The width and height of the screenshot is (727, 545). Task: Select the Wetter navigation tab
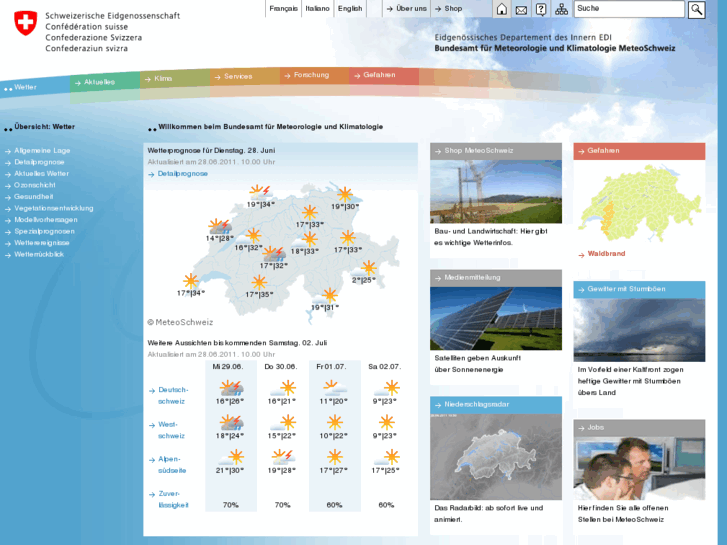[35, 86]
